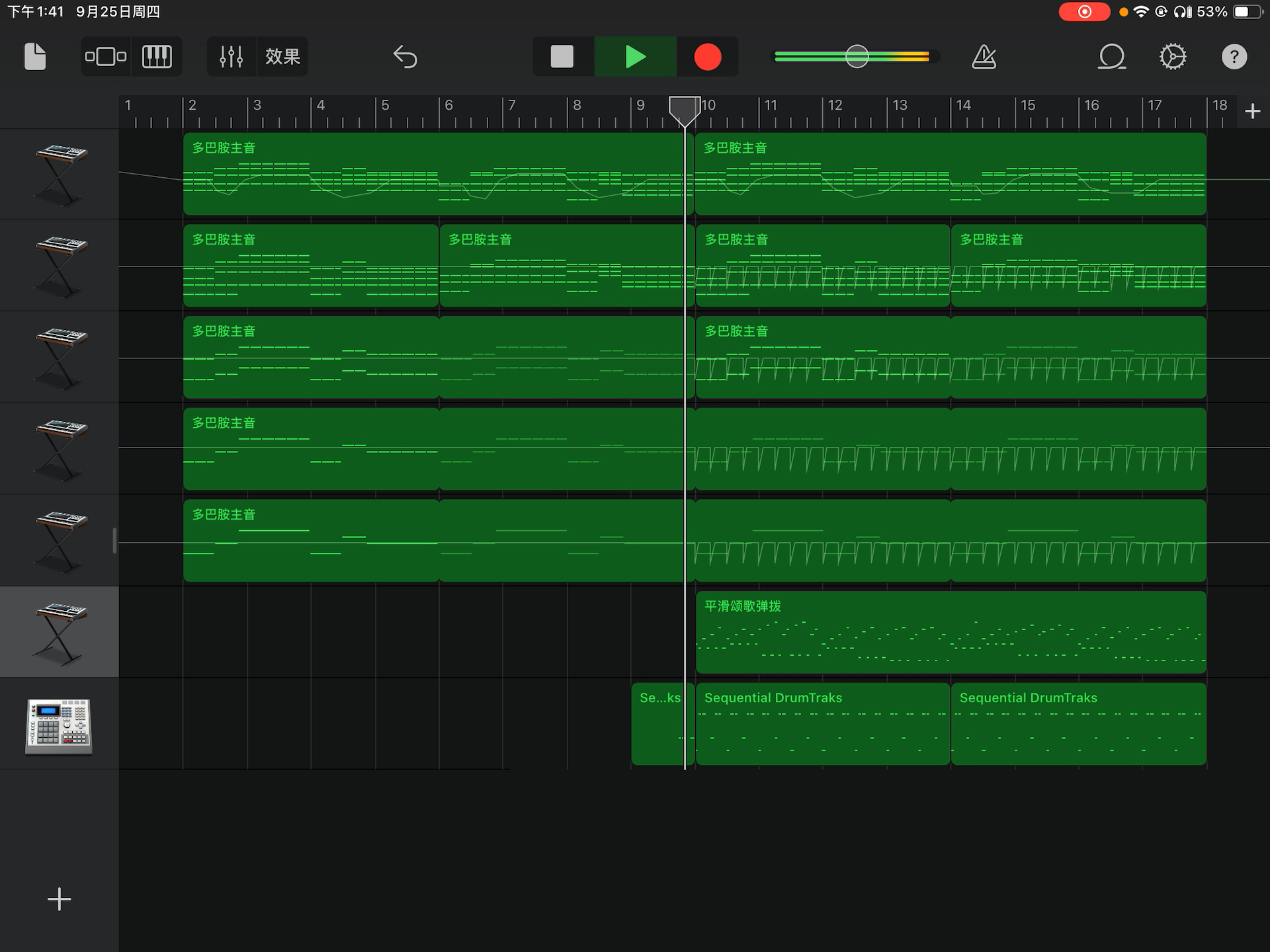This screenshot has width=1270, height=952.
Task: Open song sections plus button on ruler
Action: pos(1251,111)
